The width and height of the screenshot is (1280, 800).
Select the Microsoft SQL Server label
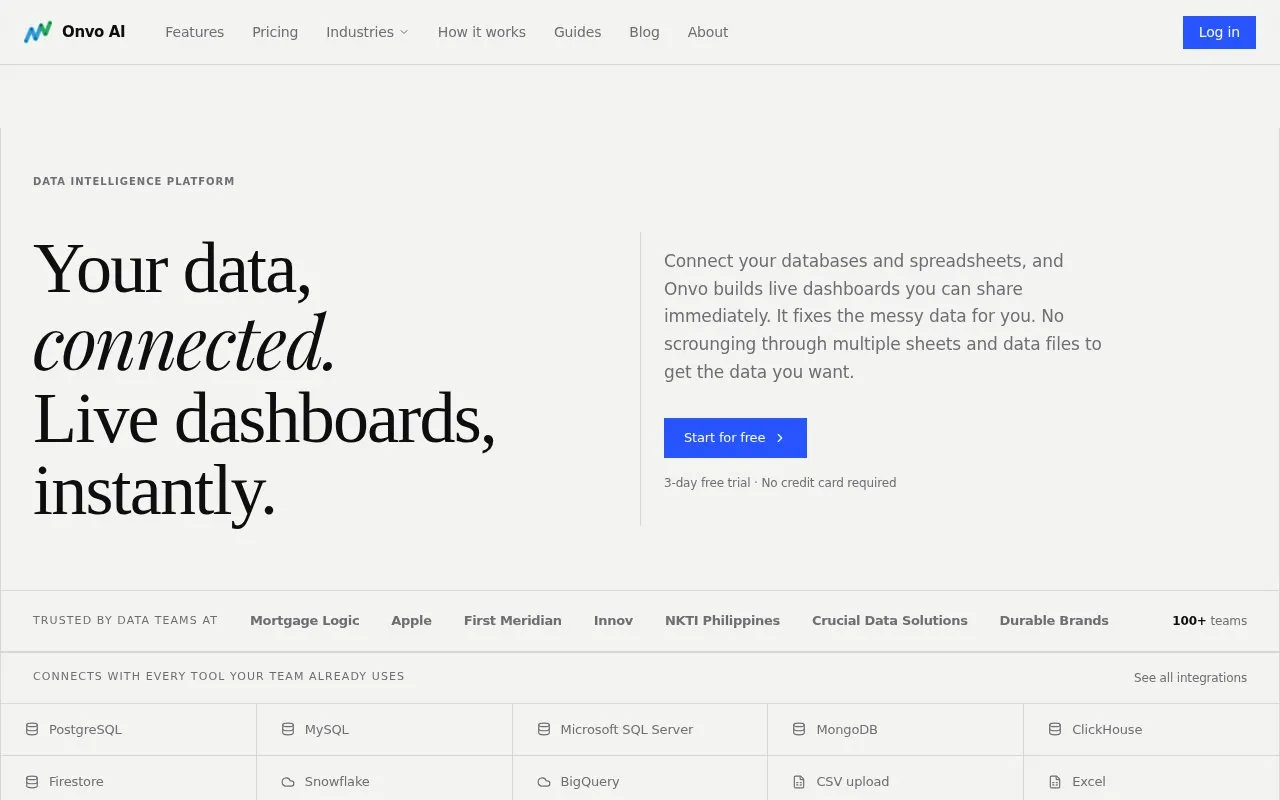626,729
